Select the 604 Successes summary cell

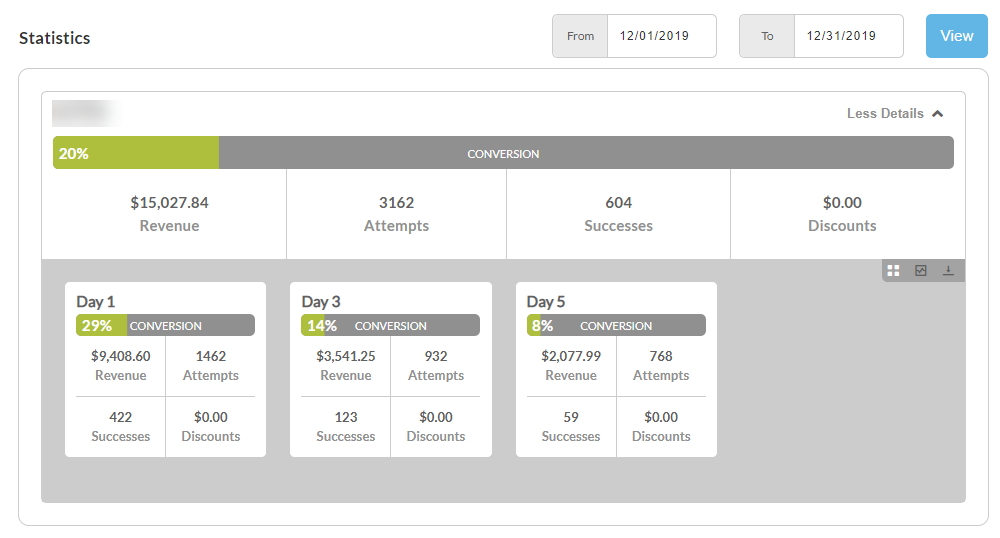click(x=619, y=214)
